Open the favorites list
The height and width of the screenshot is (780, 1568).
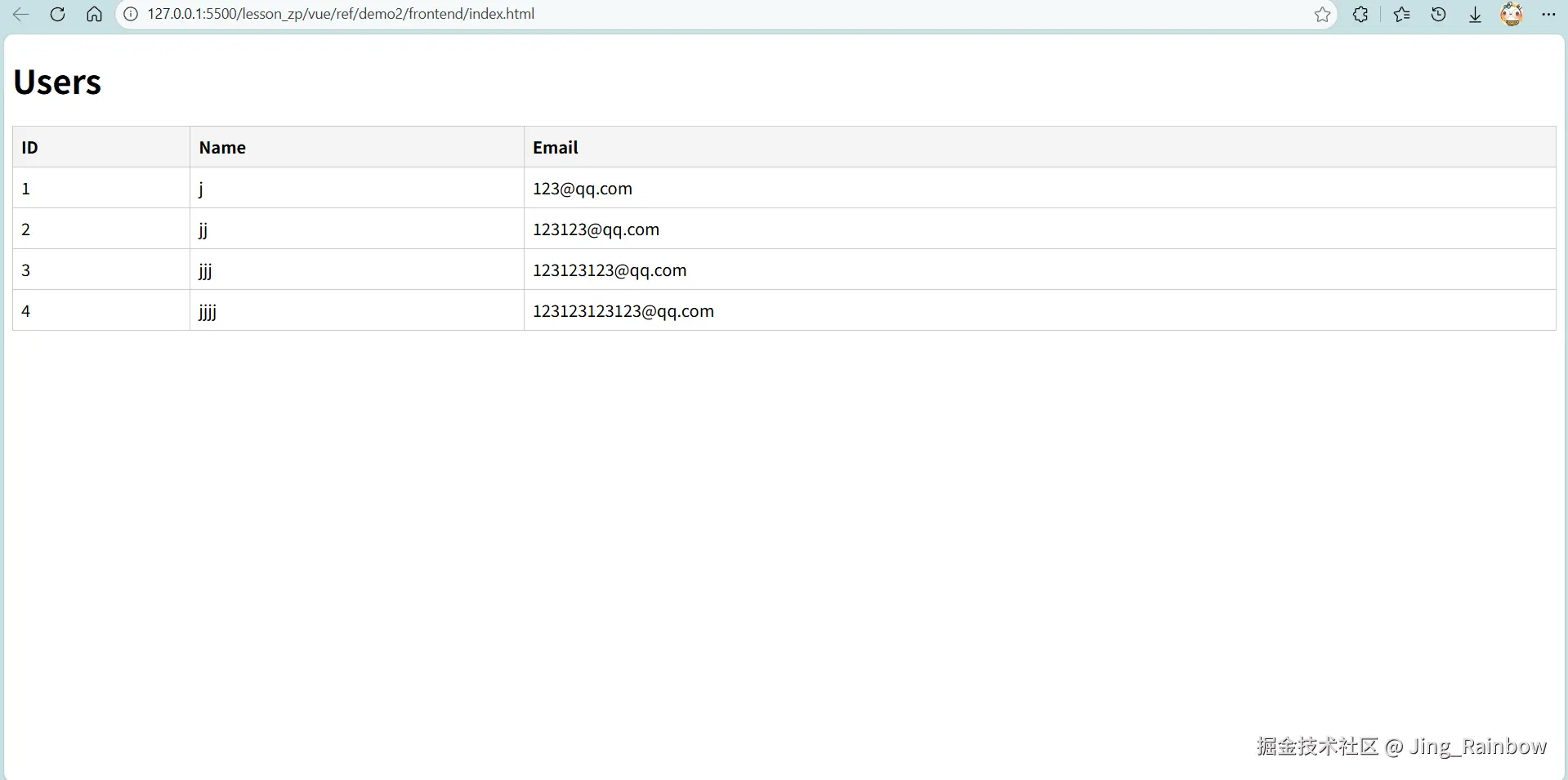pyautogui.click(x=1400, y=14)
